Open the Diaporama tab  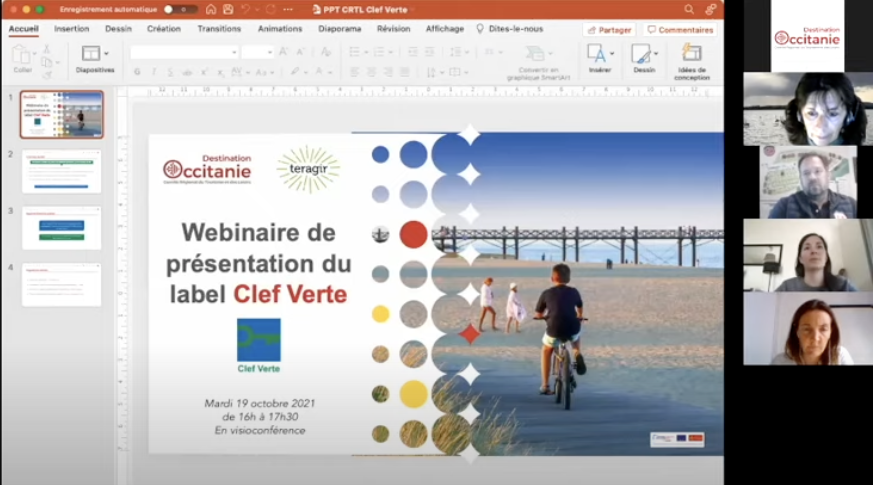340,29
